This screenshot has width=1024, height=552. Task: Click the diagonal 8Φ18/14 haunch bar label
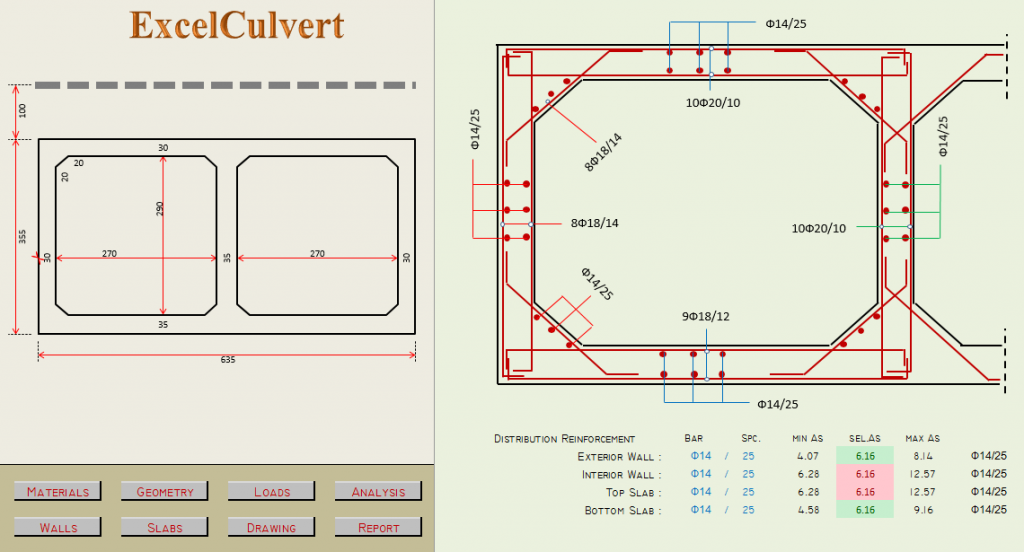coord(603,152)
